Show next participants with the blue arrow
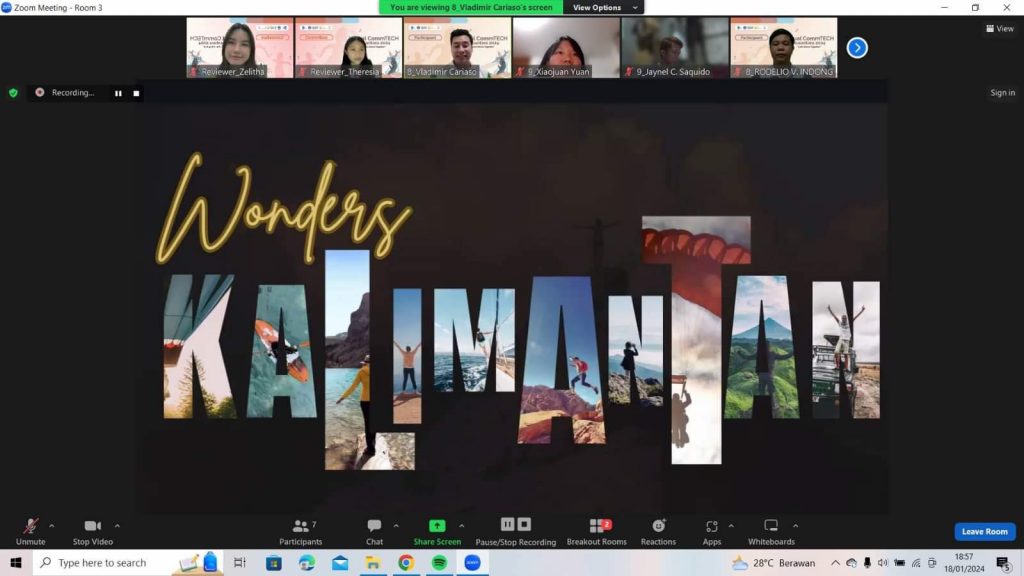Image resolution: width=1024 pixels, height=576 pixels. (x=857, y=48)
